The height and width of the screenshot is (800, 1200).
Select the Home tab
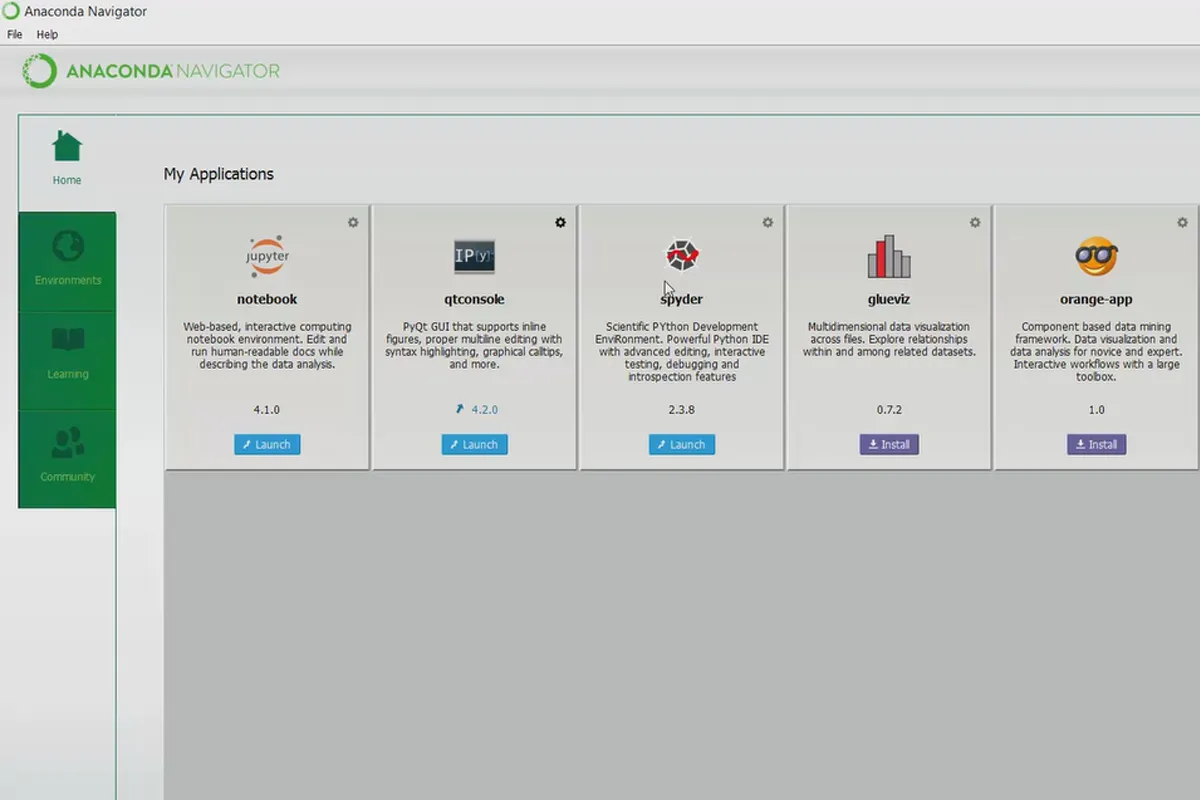(x=67, y=162)
